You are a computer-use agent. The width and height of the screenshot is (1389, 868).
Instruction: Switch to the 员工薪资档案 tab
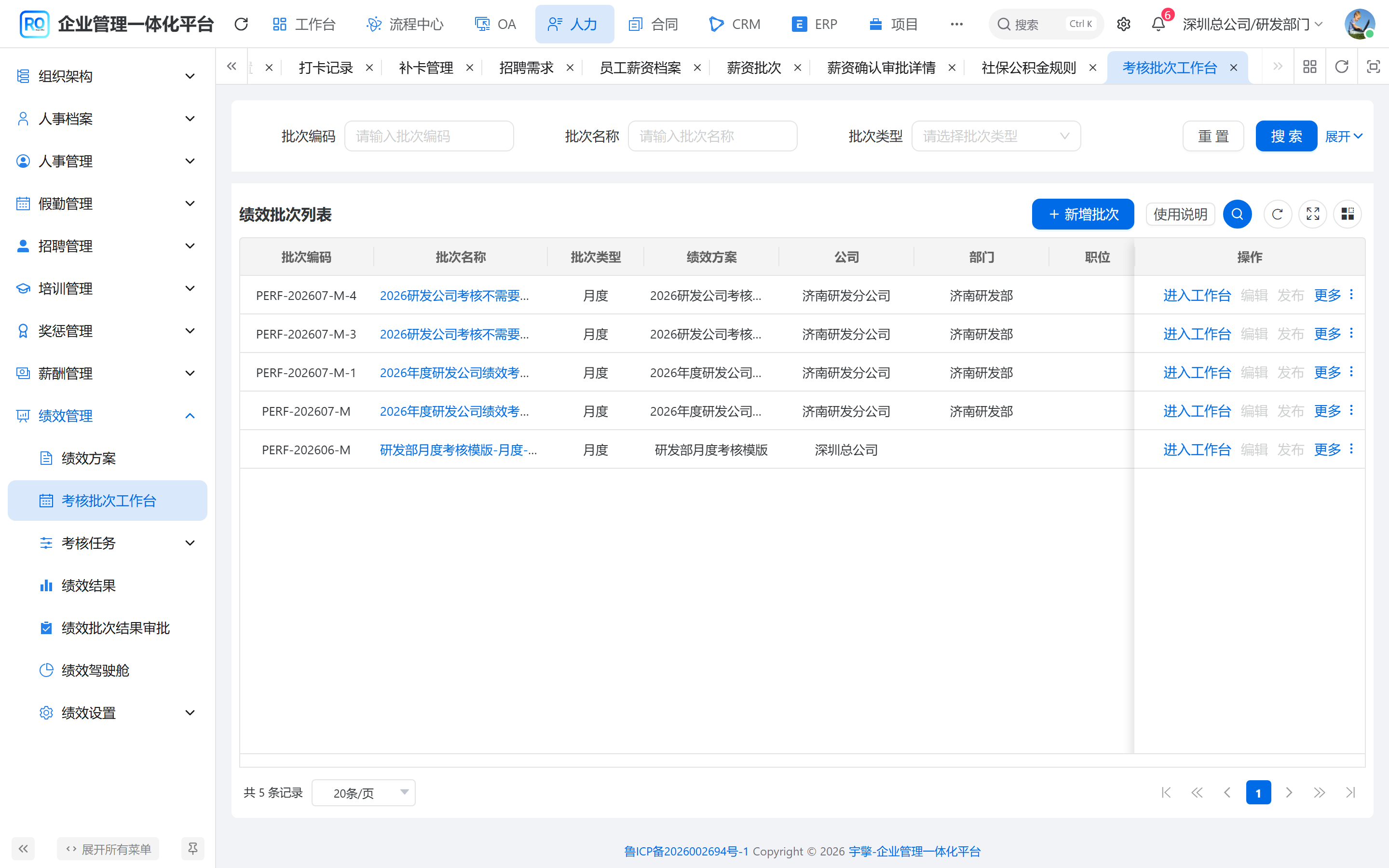640,68
